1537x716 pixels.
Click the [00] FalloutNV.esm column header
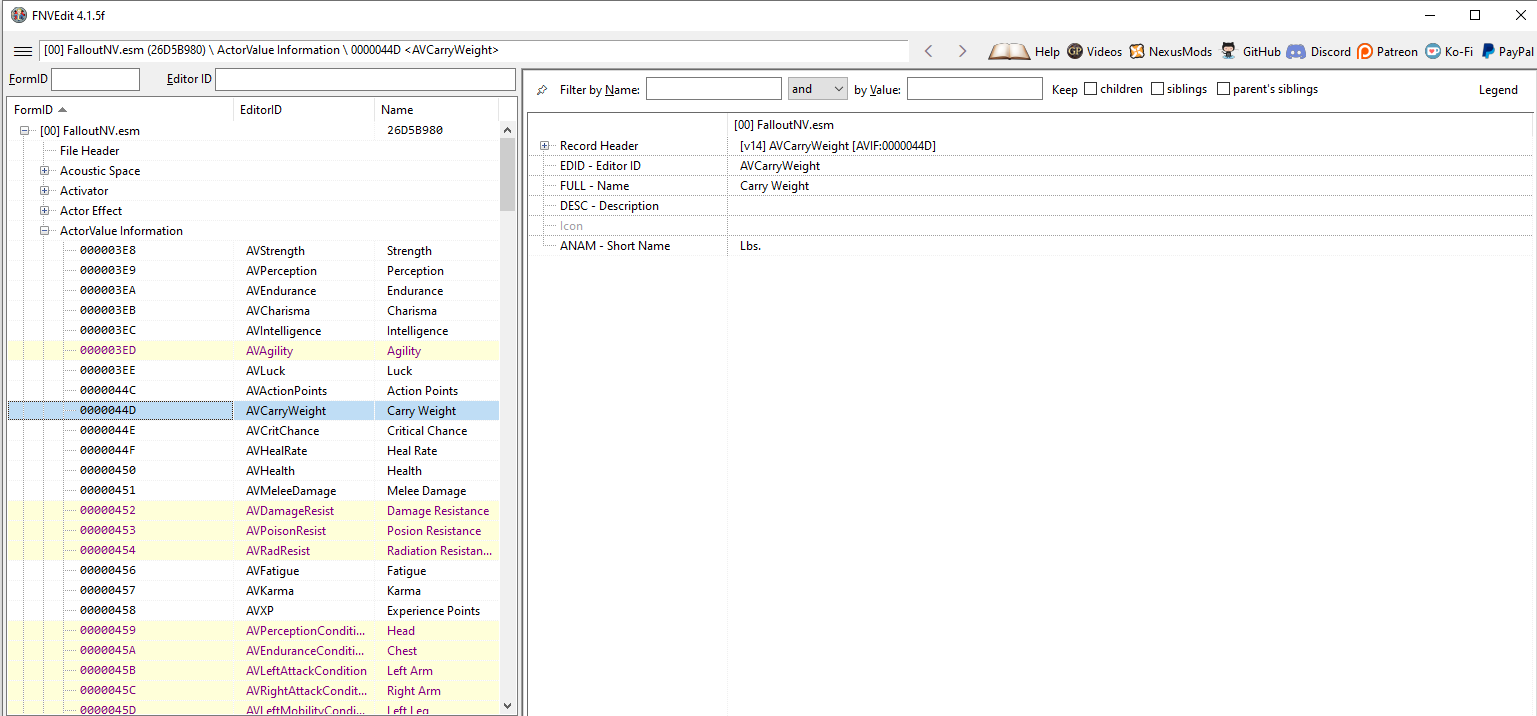(x=1130, y=125)
